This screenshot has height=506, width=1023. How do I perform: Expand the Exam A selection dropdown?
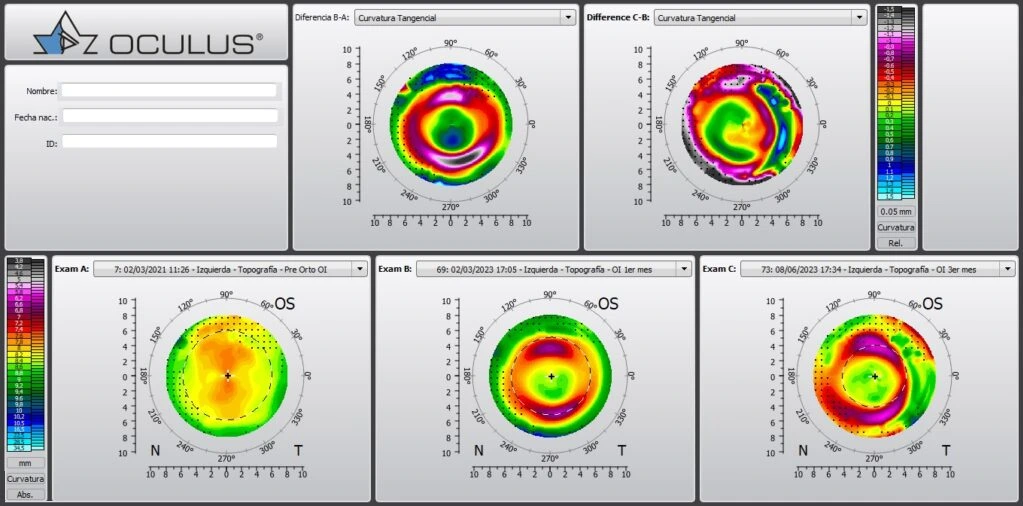click(358, 269)
